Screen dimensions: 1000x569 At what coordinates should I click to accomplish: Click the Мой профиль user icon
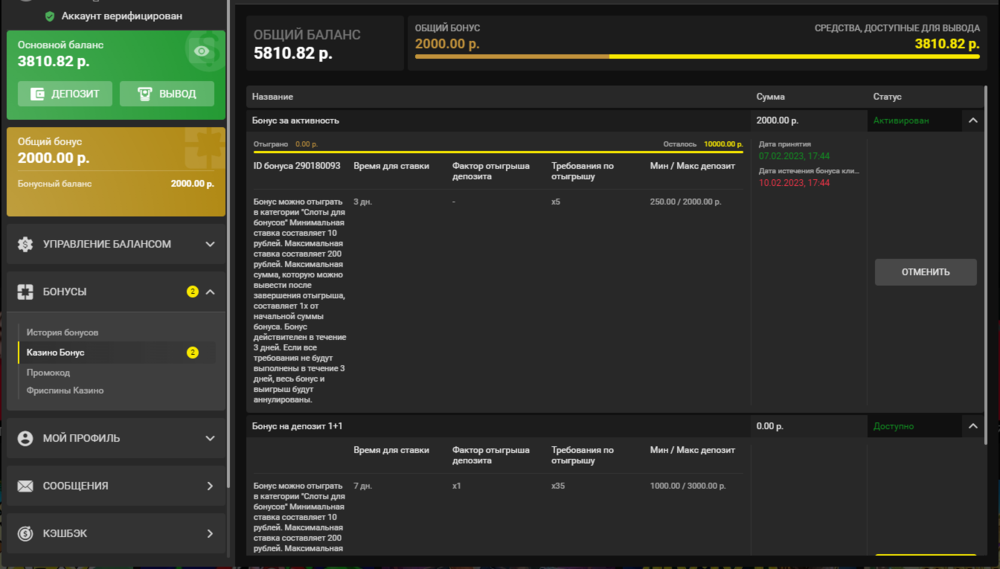pos(25,438)
